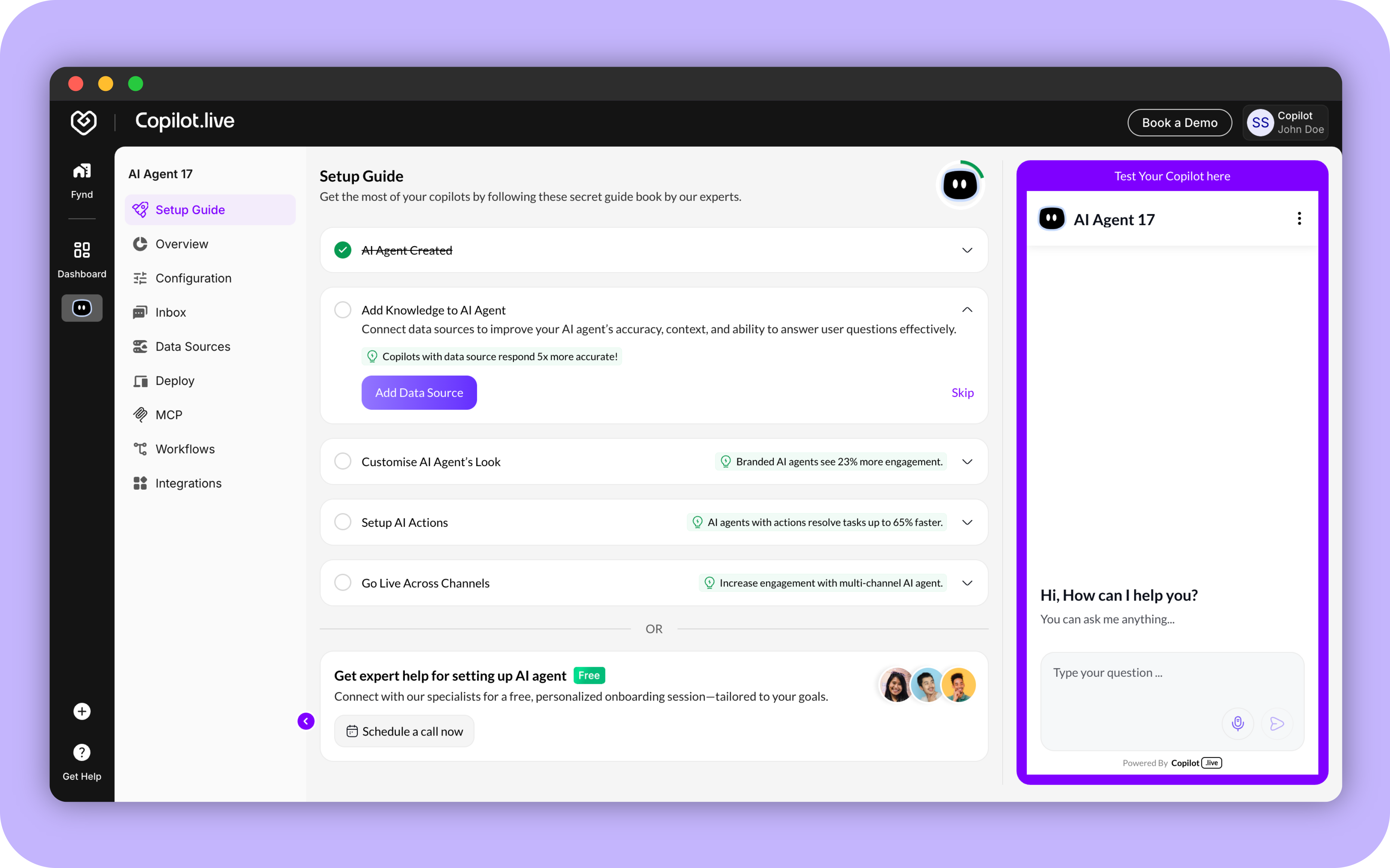Screen dimensions: 1390x868
Task: Collapse the Add Knowledge section chevron
Action: point(967,310)
